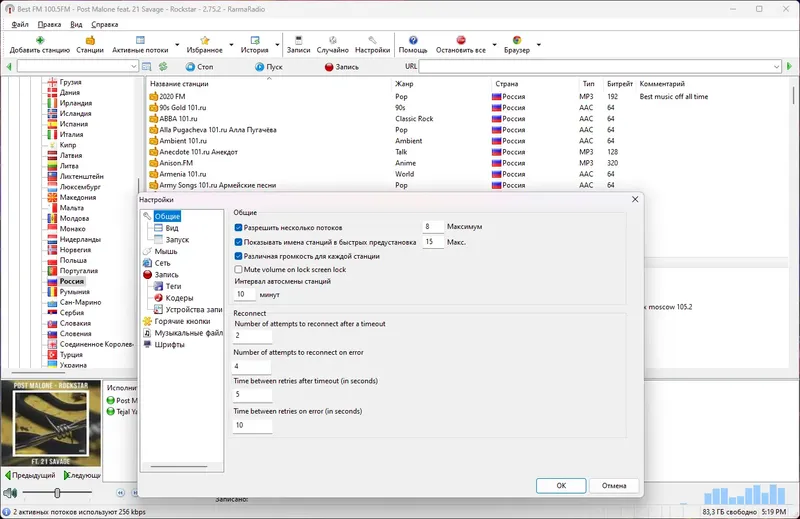Image resolution: width=800 pixels, height=519 pixels.
Task: Open the Recordings (Записи) toolbar icon
Action: pos(298,40)
